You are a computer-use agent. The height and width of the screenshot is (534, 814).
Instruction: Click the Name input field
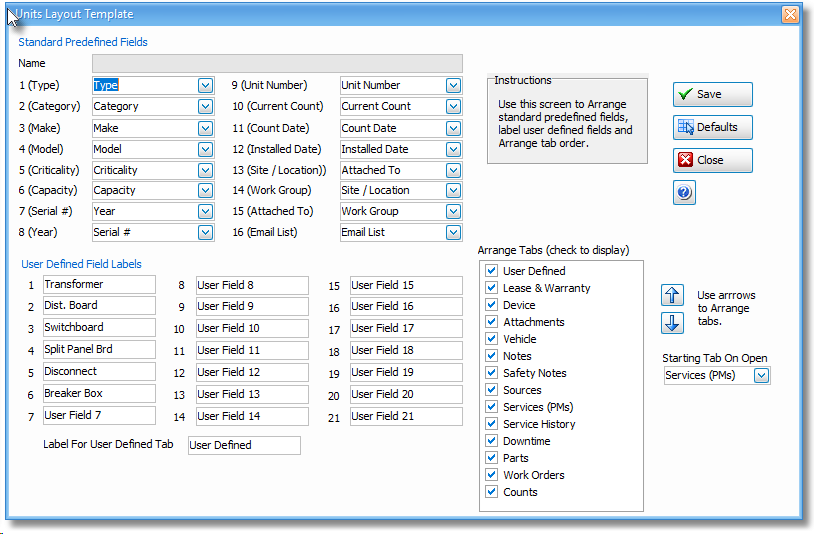coord(277,63)
